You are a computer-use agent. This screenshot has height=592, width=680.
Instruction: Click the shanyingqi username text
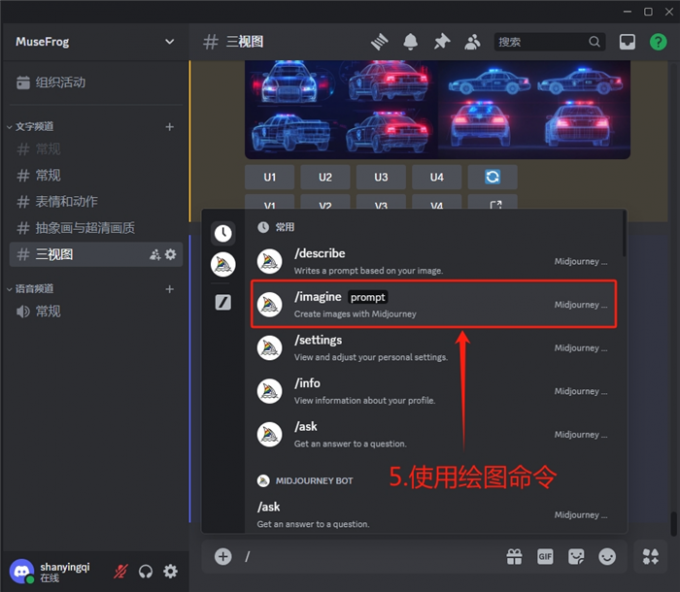coord(65,567)
